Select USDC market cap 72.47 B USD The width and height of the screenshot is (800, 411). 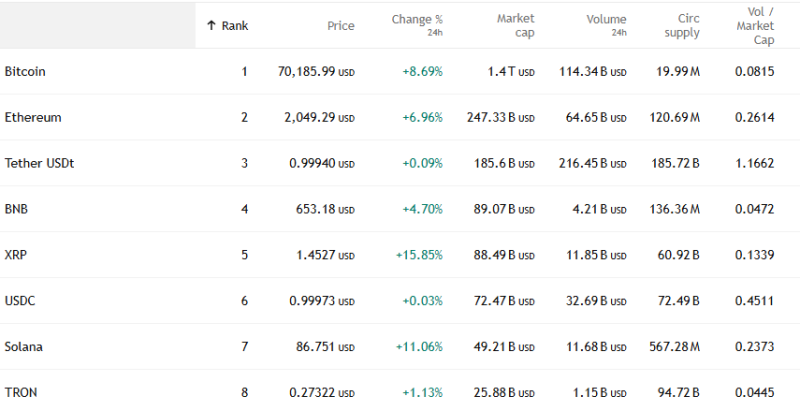504,301
